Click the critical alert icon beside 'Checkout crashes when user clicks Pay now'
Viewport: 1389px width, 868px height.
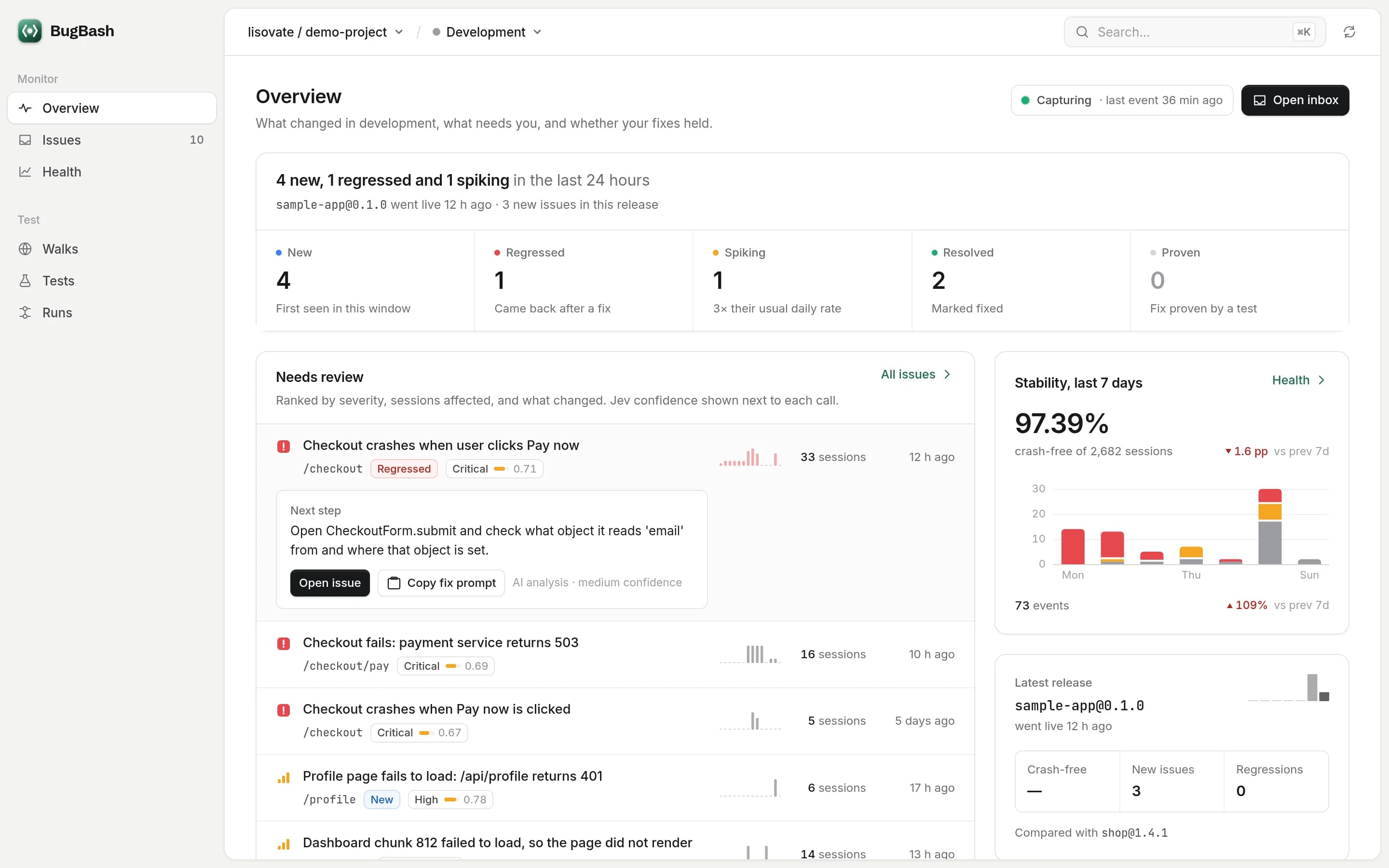(x=284, y=447)
